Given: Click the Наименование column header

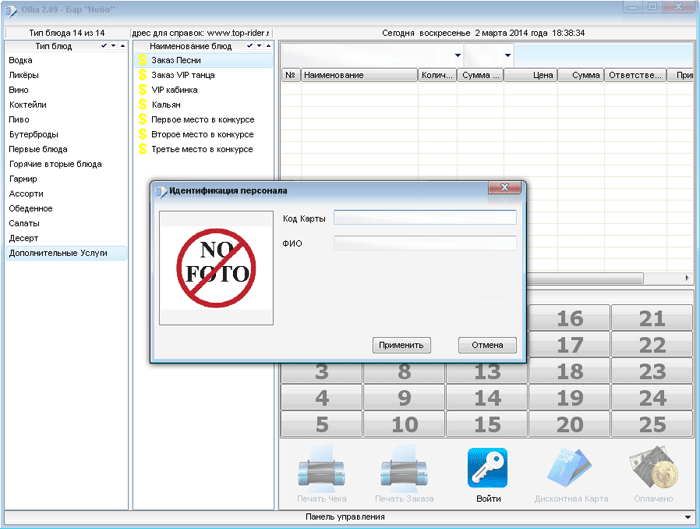Looking at the screenshot, I should pyautogui.click(x=358, y=75).
